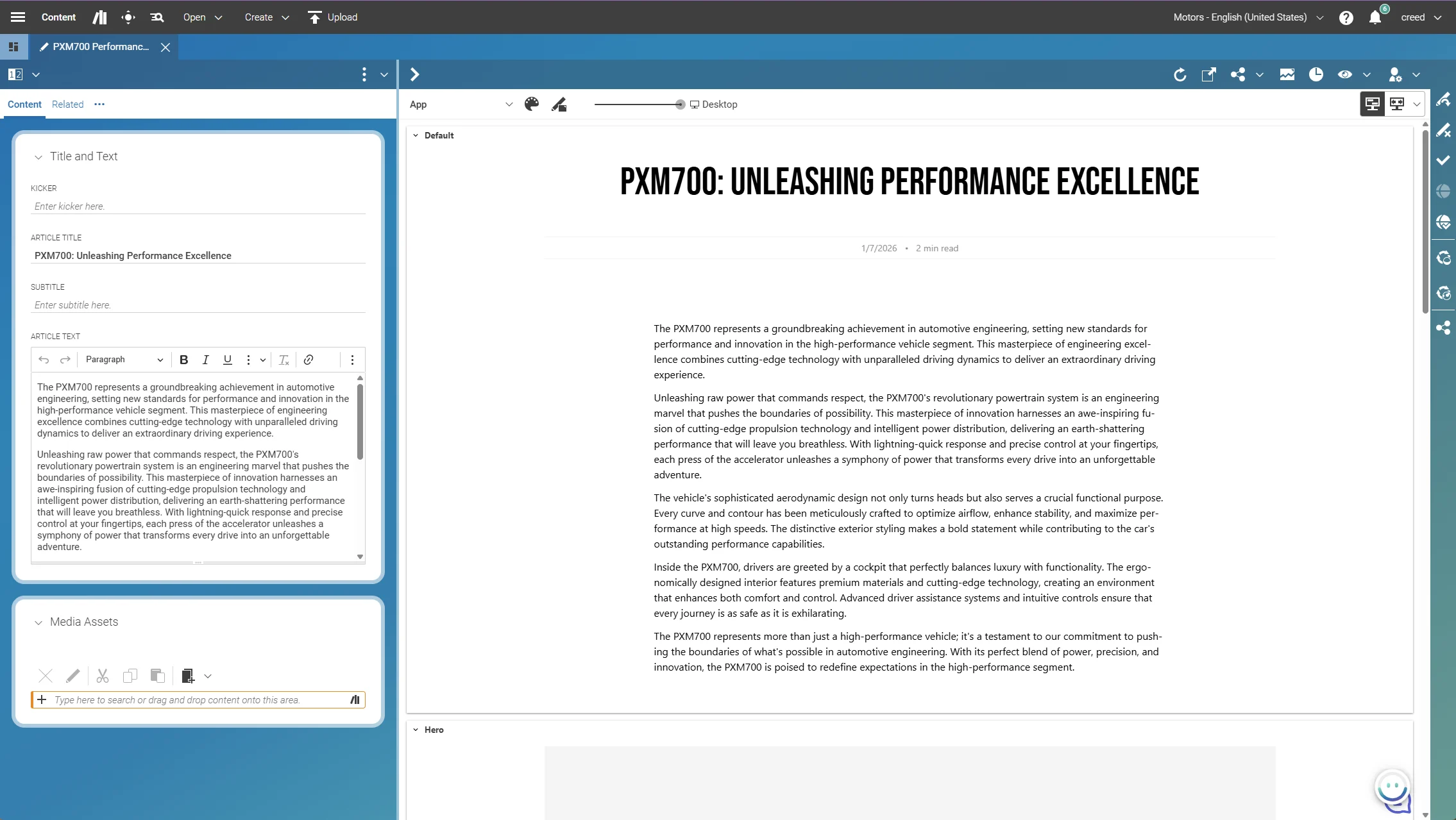This screenshot has width=1456, height=820.
Task: Switch to the Related tab
Action: [x=67, y=105]
